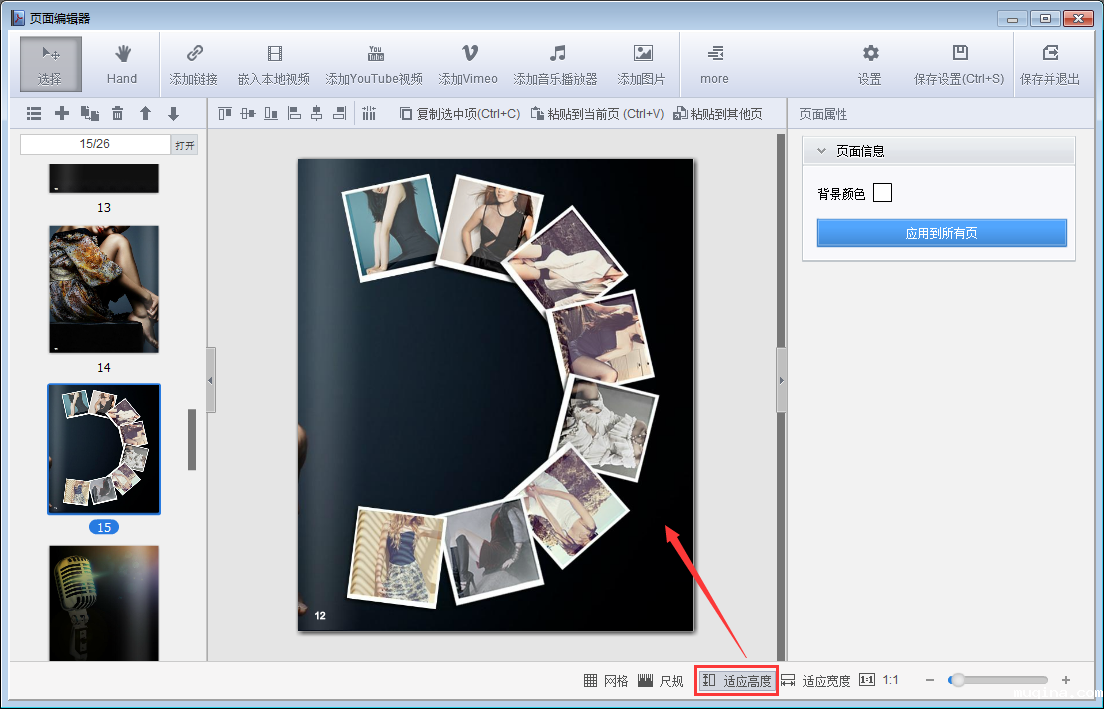Open the 背景颜色 color swatch
This screenshot has width=1104, height=709.
coord(882,193)
